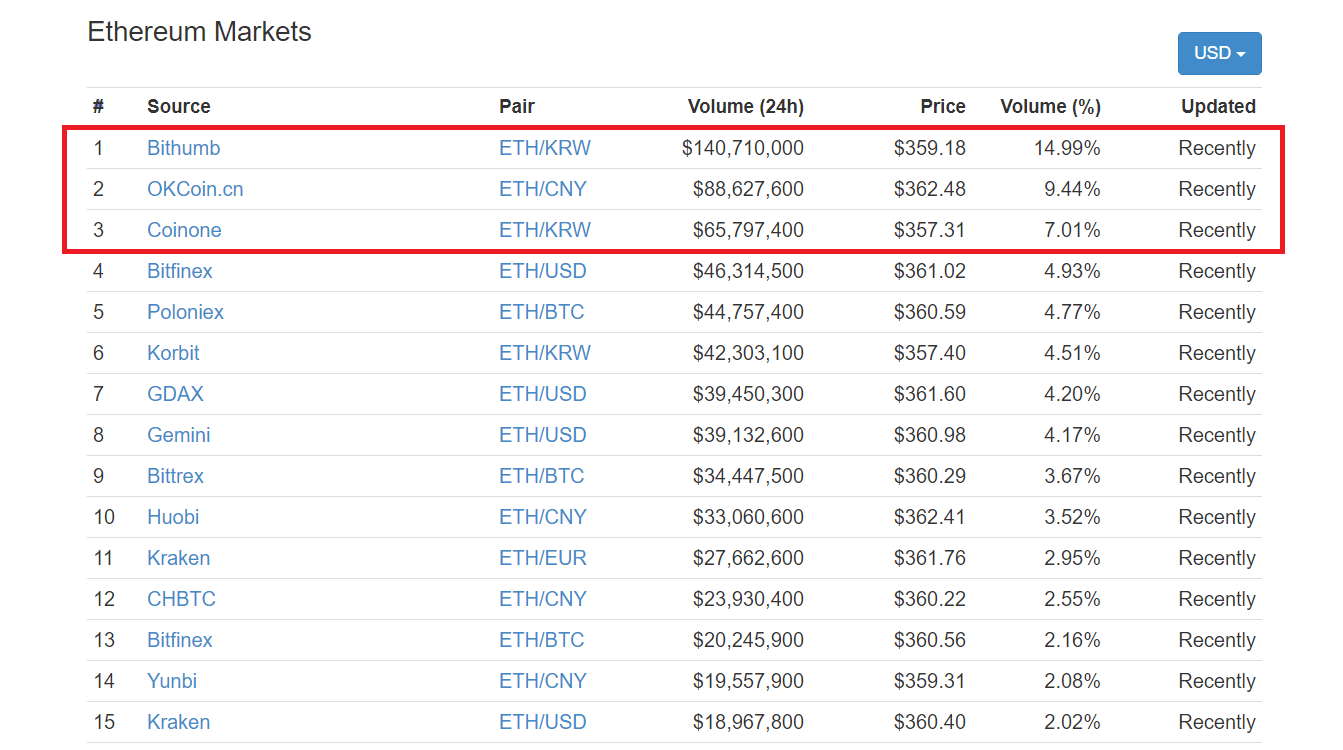The width and height of the screenshot is (1343, 750).
Task: Click the Volume (%) column header
Action: [x=1049, y=106]
